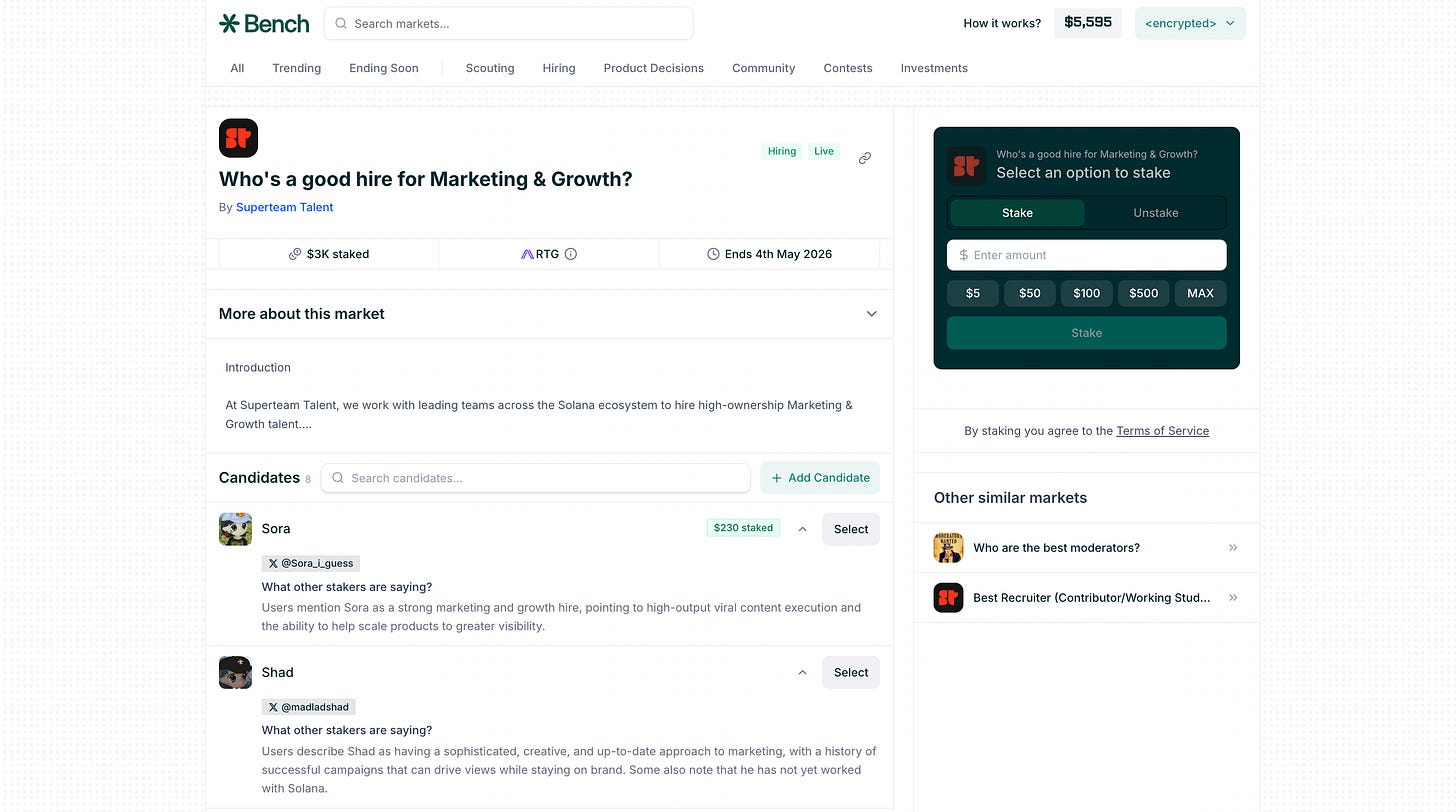The height and width of the screenshot is (812, 1456).
Task: Select the Stake toggle option
Action: coord(1017,213)
